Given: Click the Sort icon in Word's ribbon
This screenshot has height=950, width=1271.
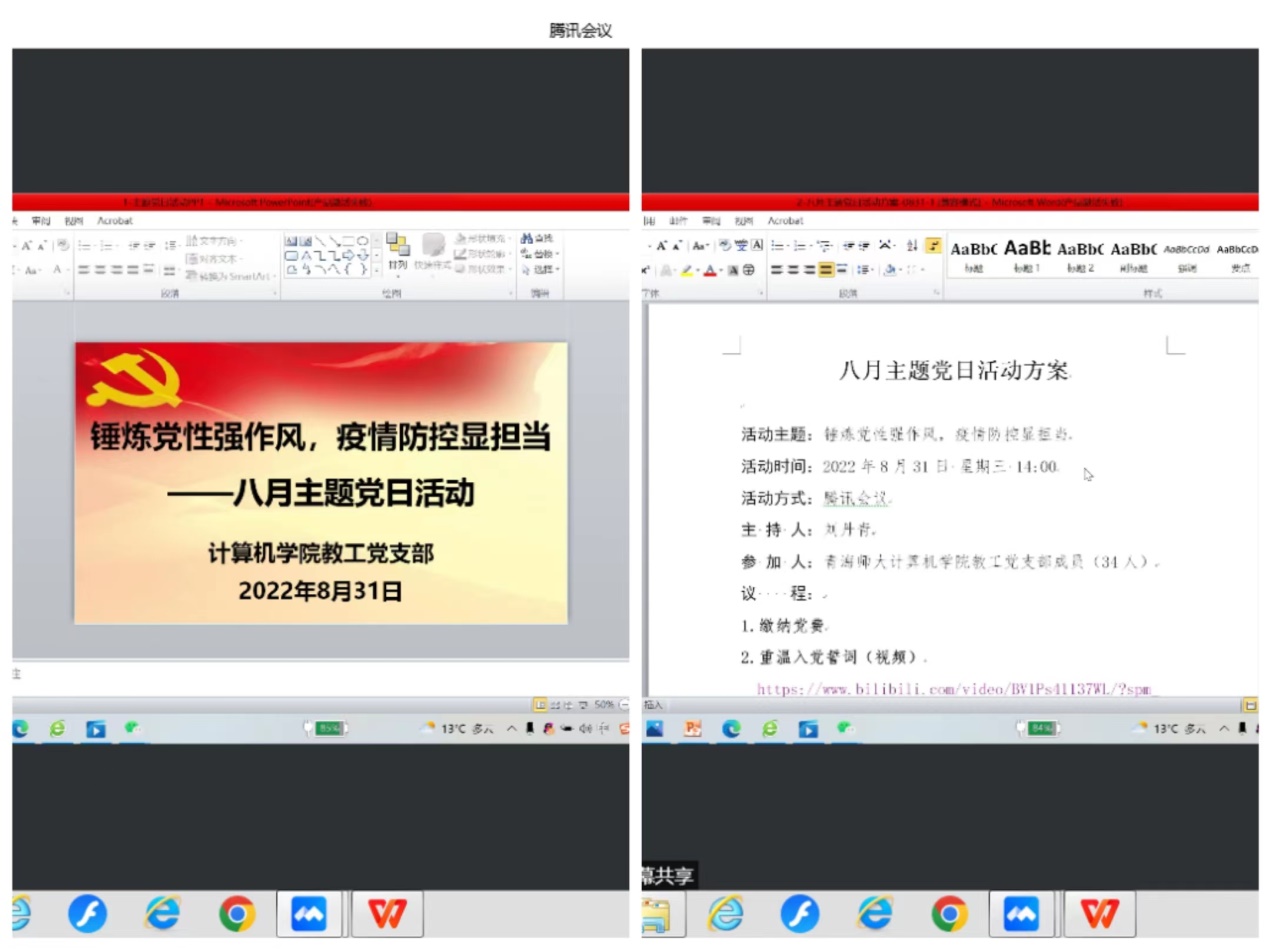Looking at the screenshot, I should coord(911,246).
